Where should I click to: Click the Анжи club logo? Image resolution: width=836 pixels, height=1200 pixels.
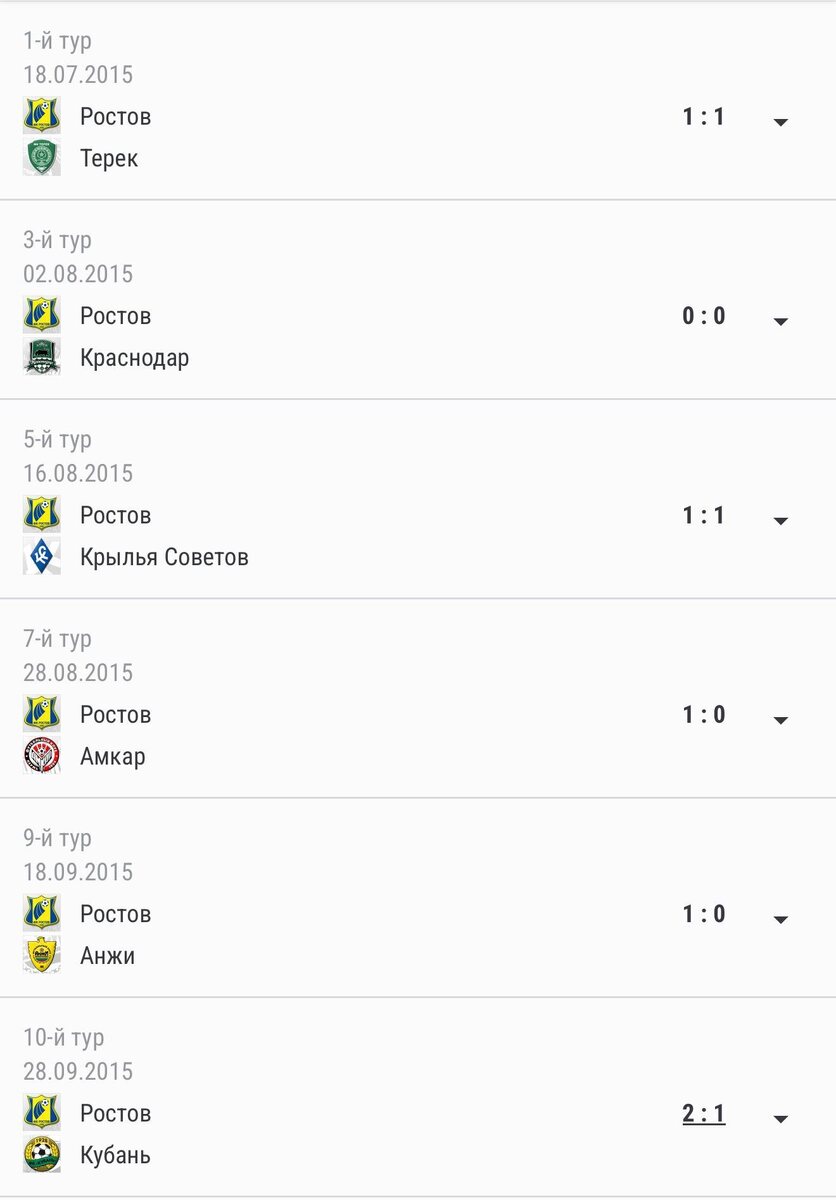pos(42,955)
